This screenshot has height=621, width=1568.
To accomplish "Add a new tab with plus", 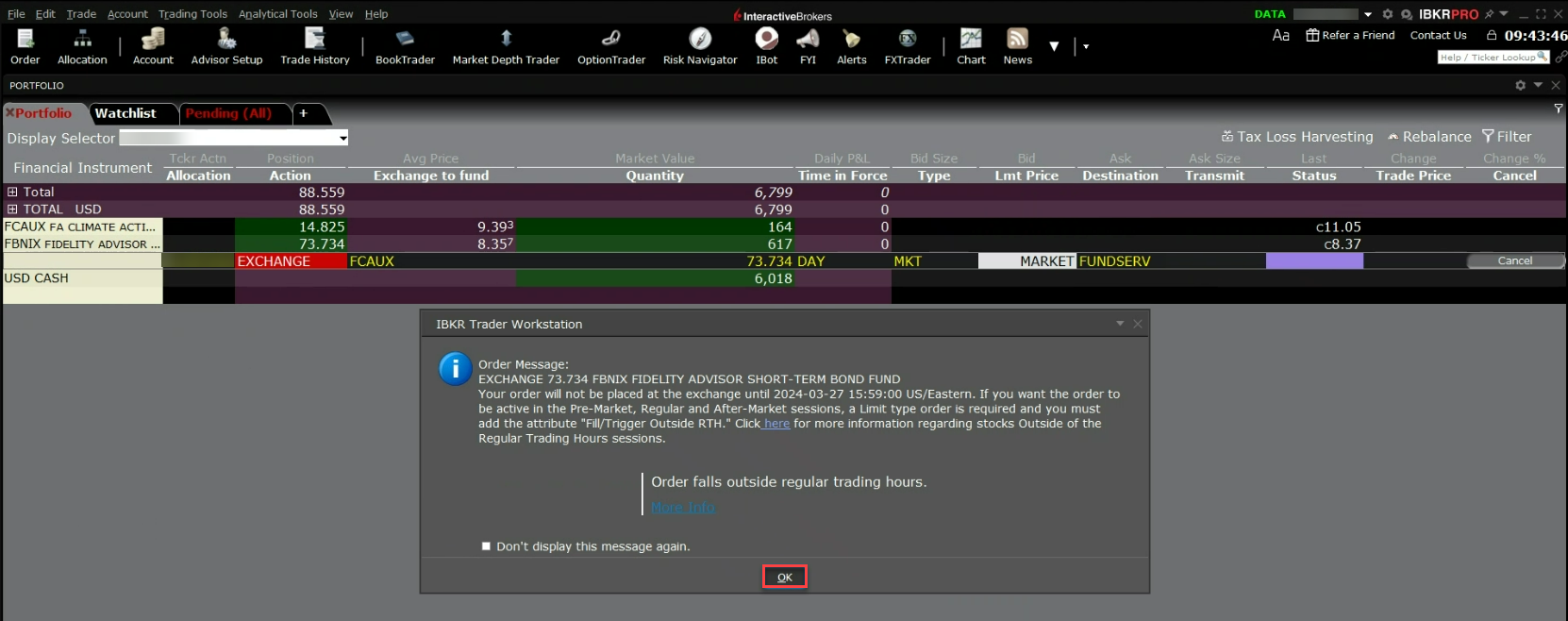I will (304, 113).
